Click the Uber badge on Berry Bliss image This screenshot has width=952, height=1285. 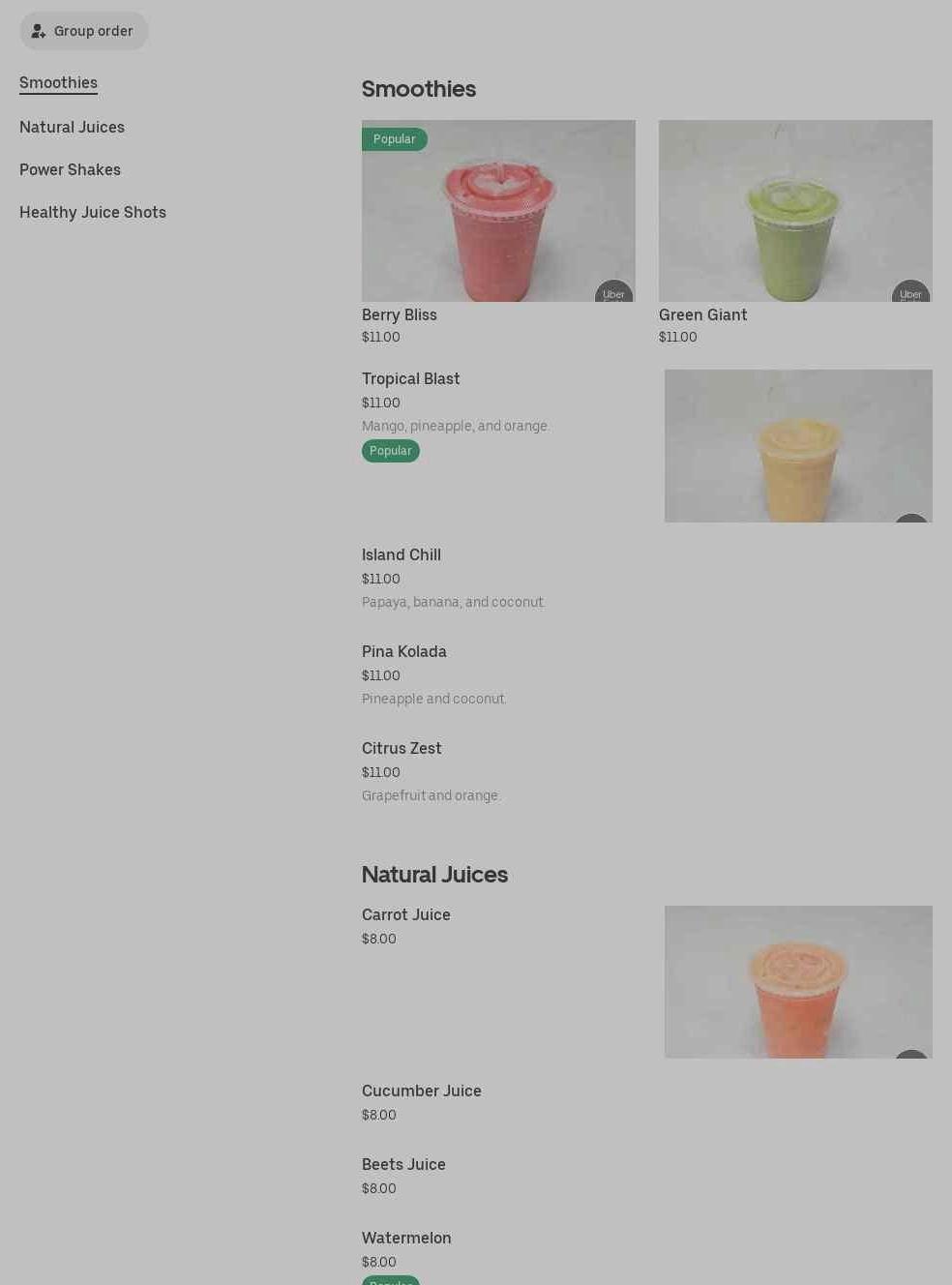pyautogui.click(x=613, y=292)
